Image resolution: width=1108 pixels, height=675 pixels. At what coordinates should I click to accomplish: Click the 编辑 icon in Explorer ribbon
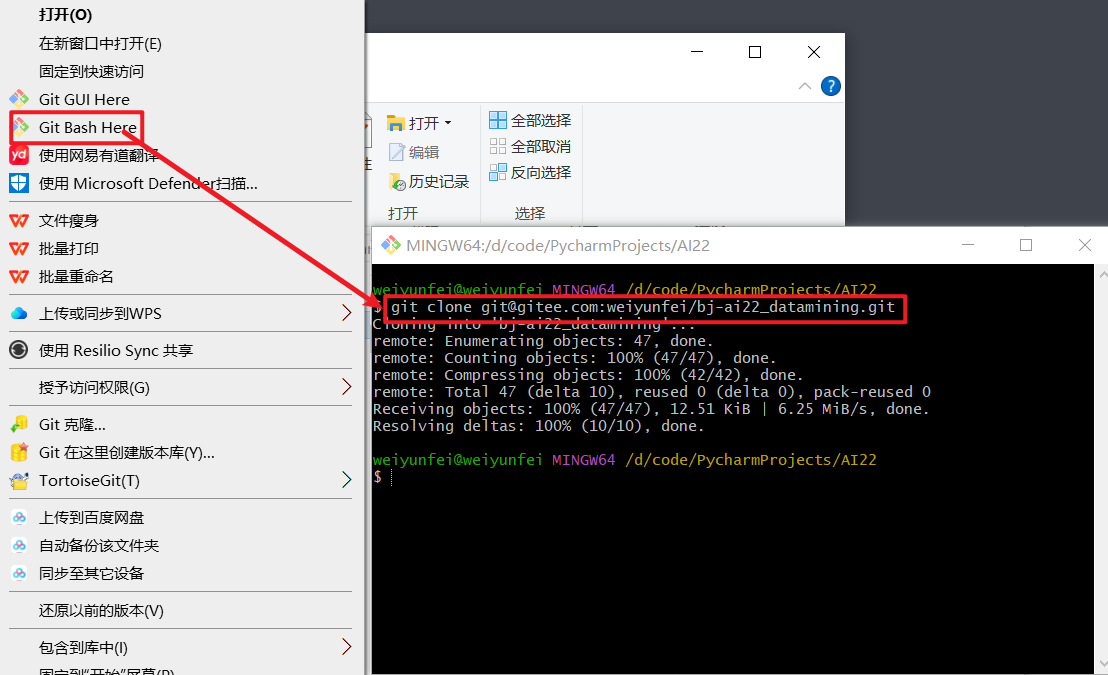pyautogui.click(x=397, y=152)
